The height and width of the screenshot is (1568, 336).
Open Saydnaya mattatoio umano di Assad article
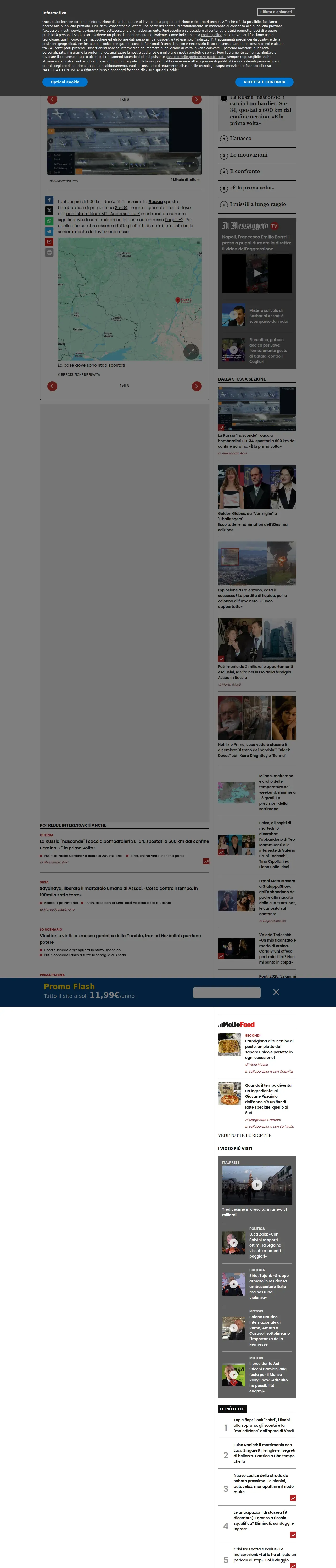pyautogui.click(x=119, y=891)
